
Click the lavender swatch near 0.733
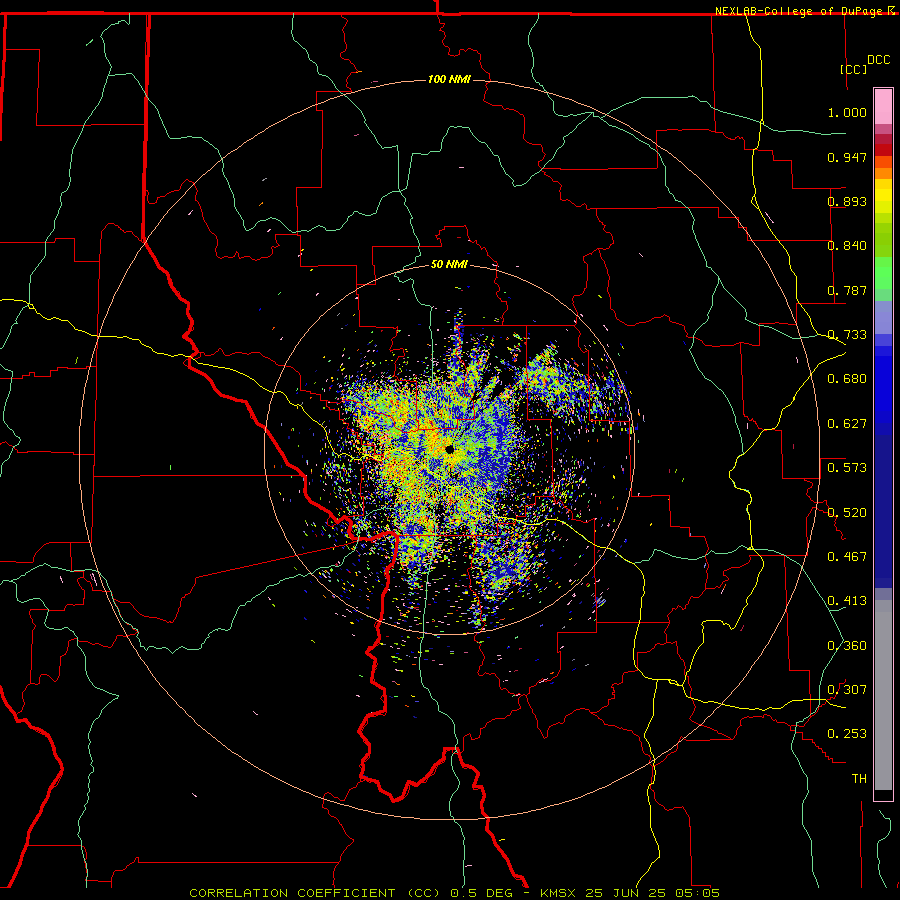[883, 317]
